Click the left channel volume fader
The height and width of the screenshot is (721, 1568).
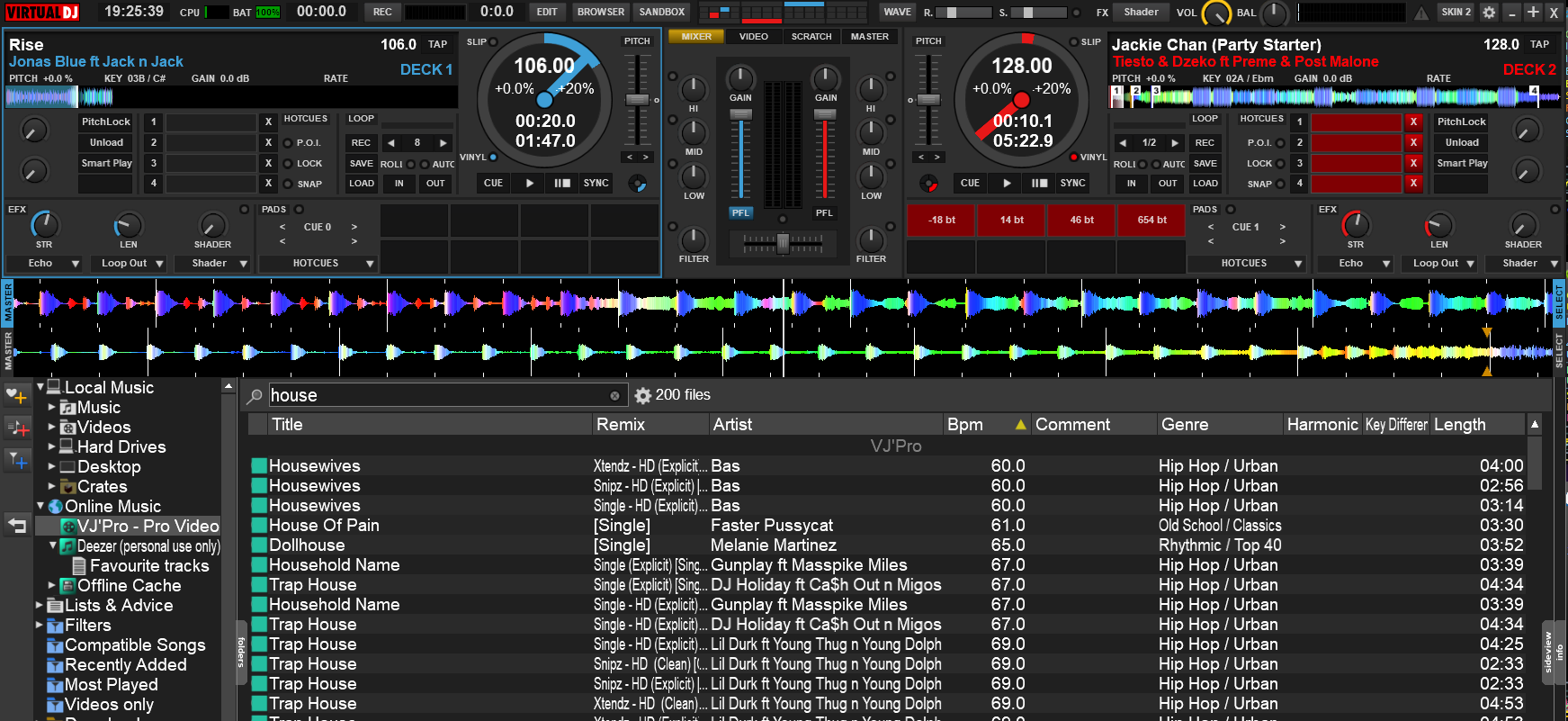click(x=740, y=115)
